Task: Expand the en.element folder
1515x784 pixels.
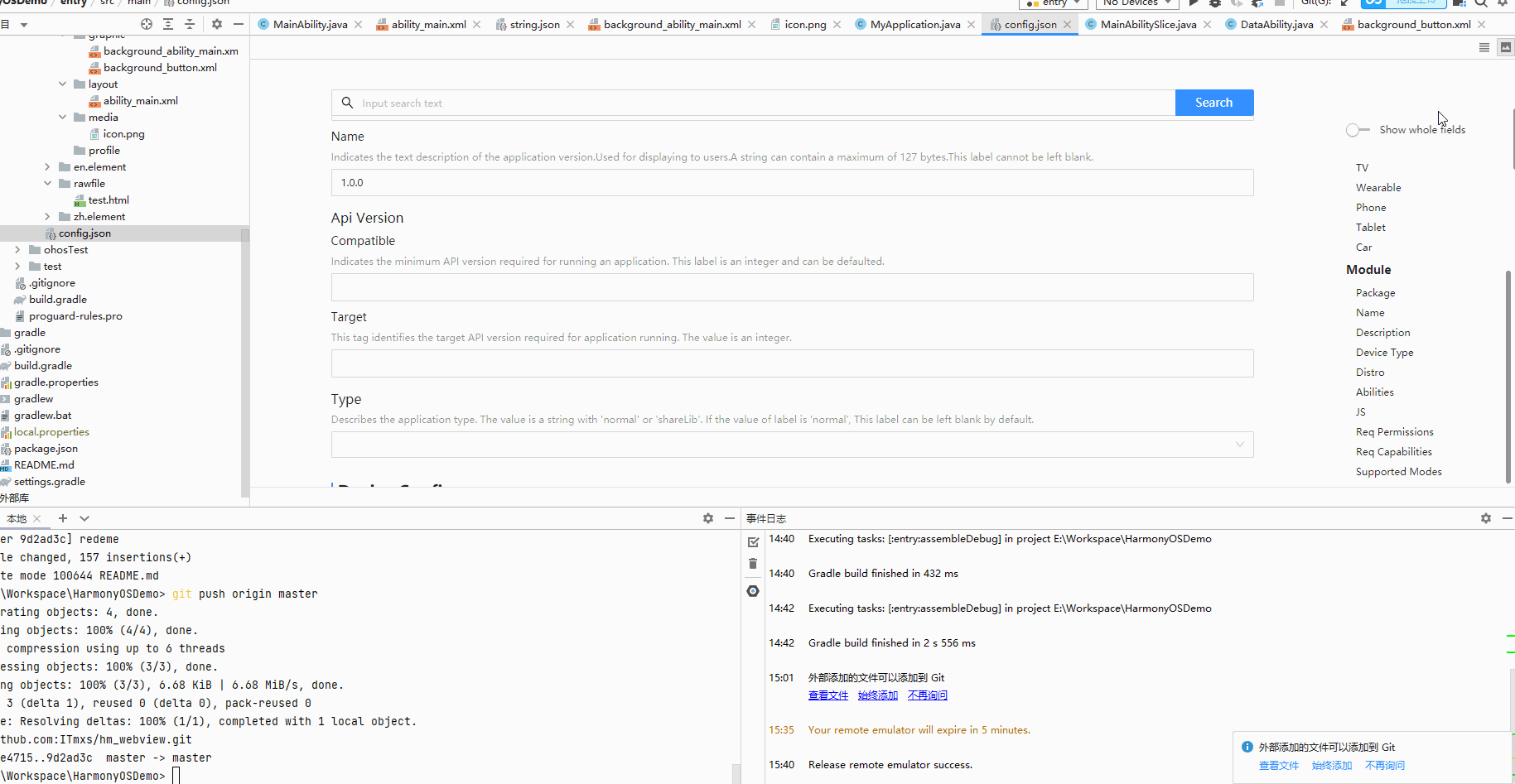Action: pyautogui.click(x=47, y=167)
